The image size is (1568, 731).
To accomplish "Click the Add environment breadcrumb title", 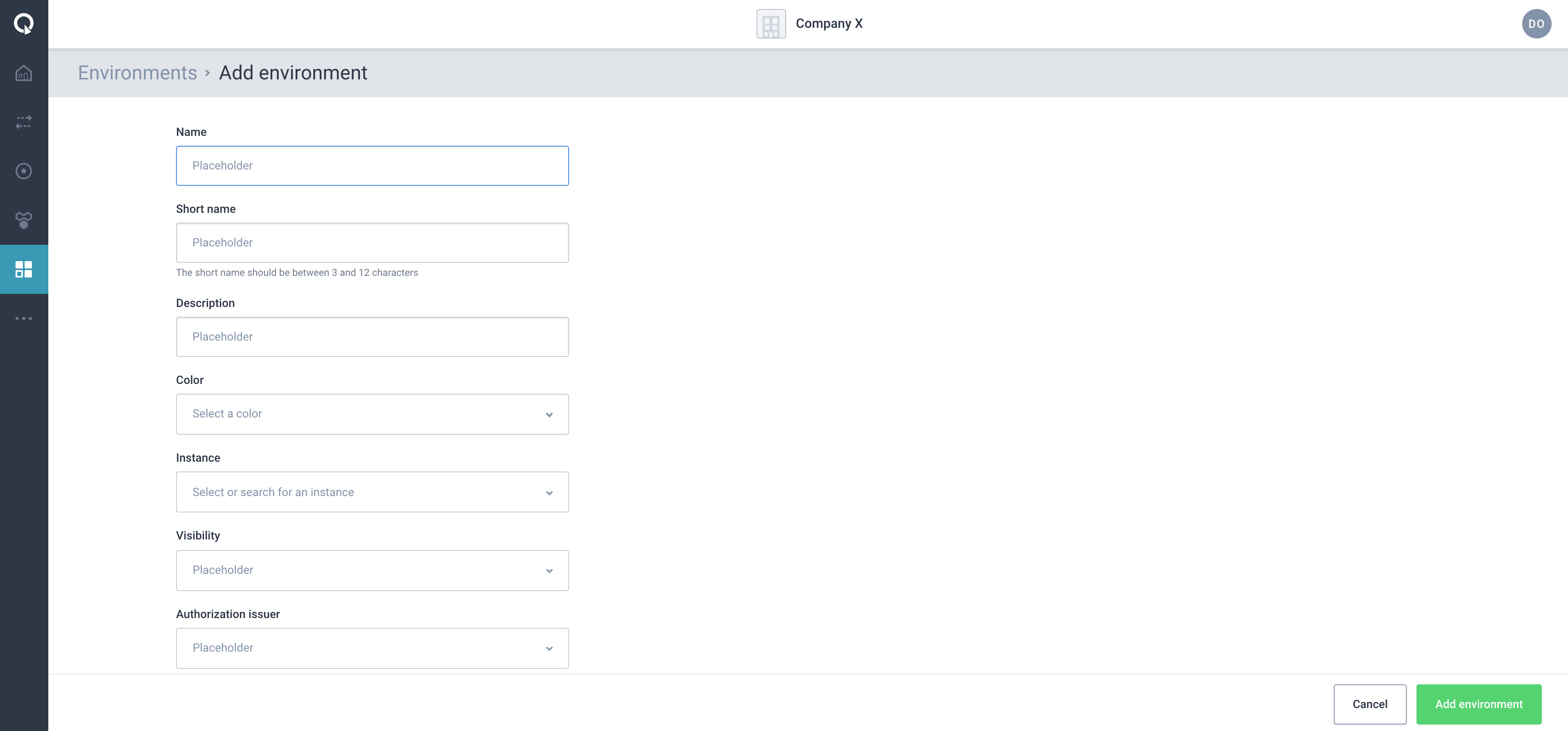I will [293, 72].
